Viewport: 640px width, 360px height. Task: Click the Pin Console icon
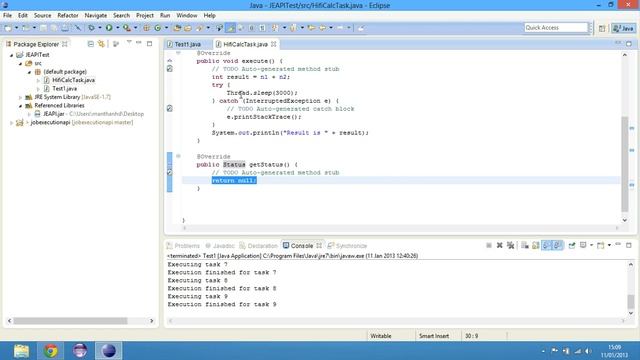click(572, 245)
